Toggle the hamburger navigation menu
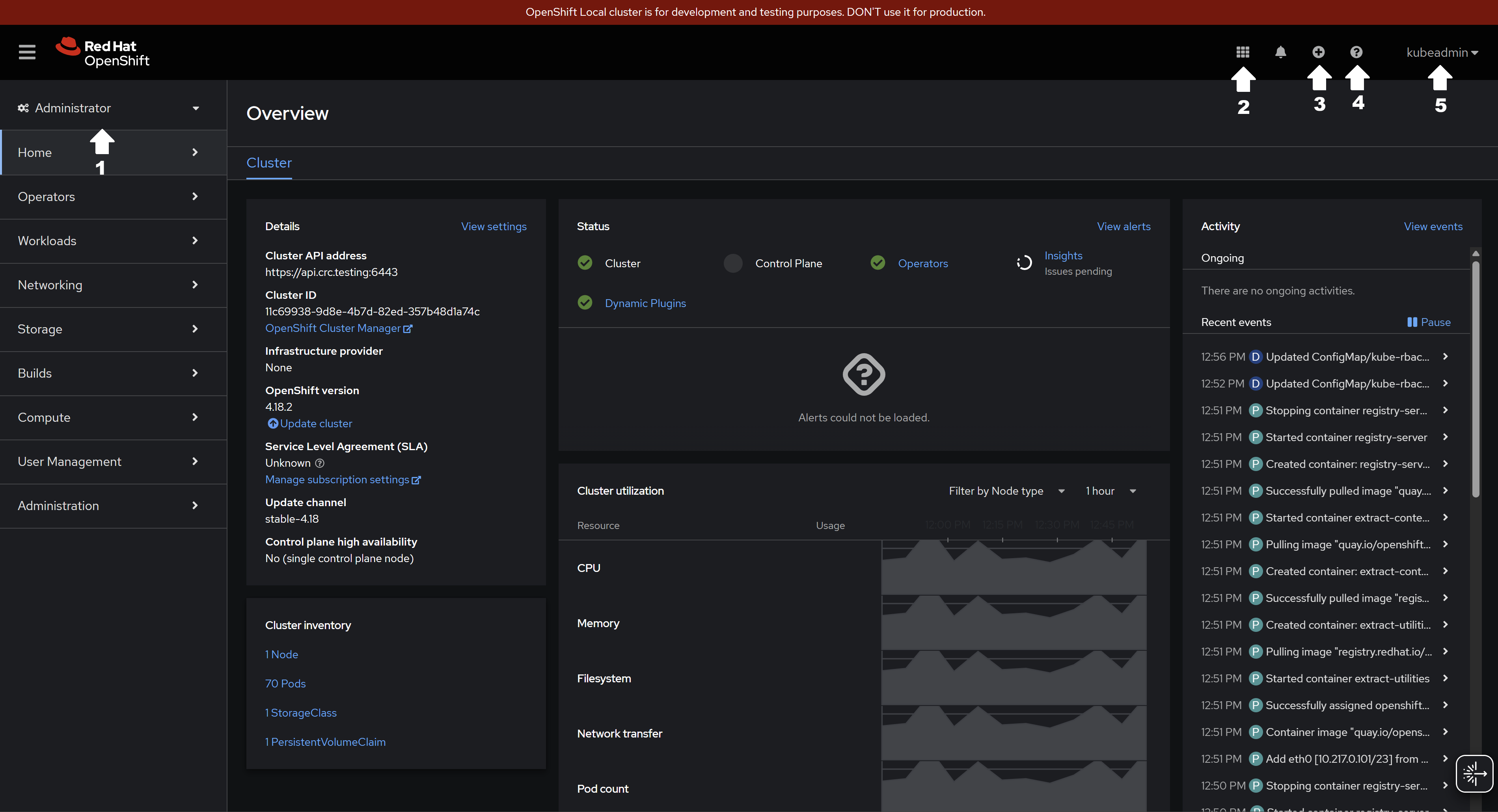Screen dimensions: 1498x812 click(x=27, y=52)
